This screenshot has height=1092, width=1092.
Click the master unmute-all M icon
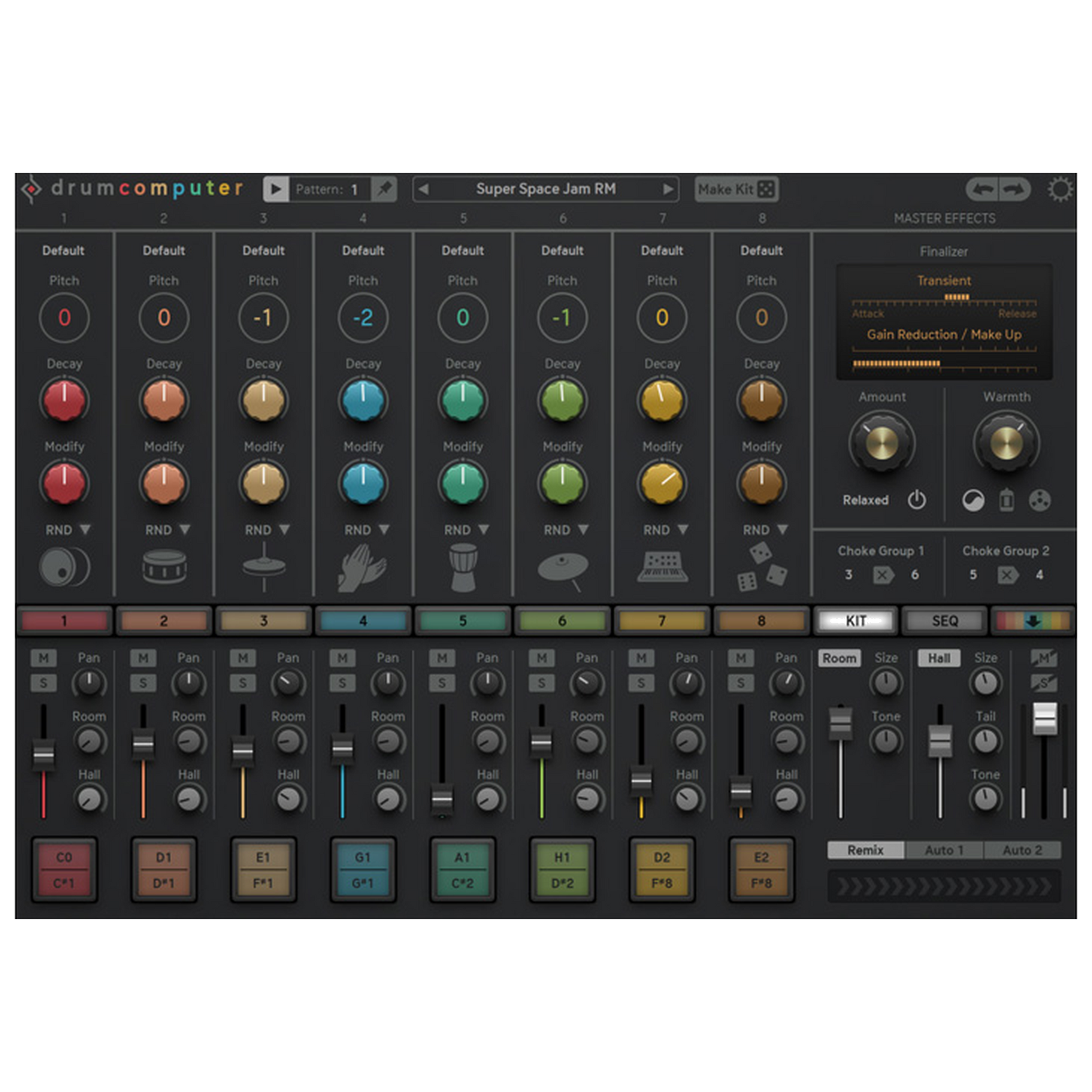click(x=1044, y=658)
